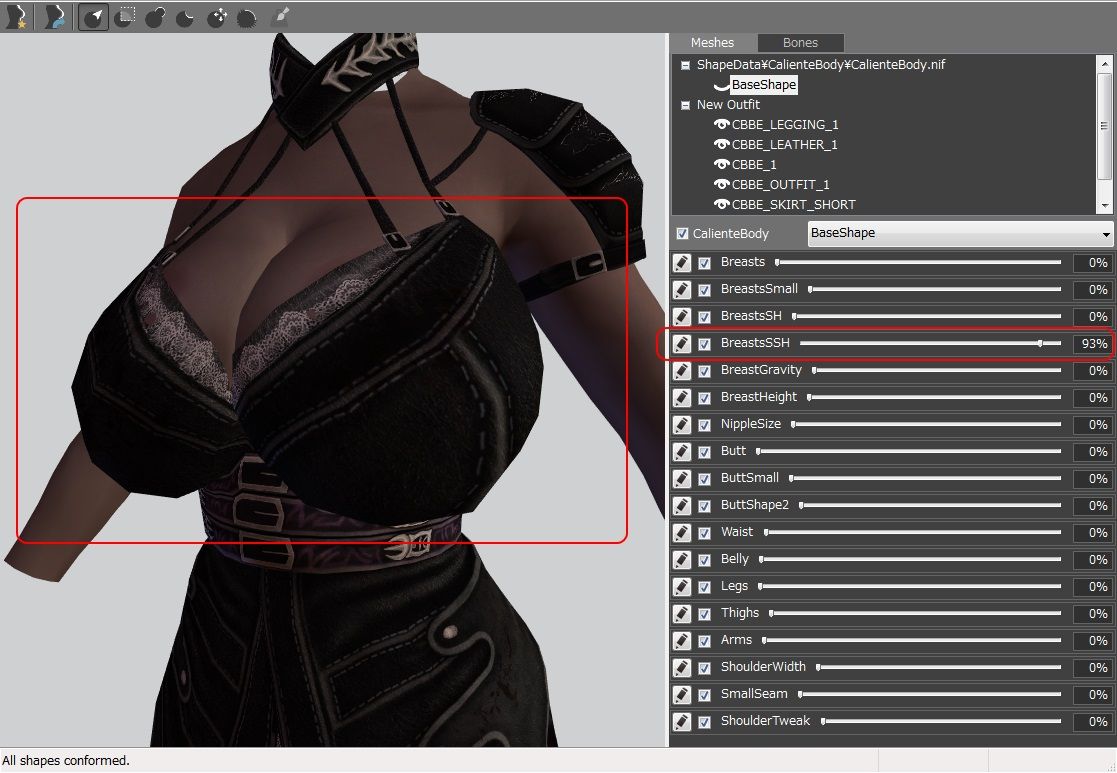This screenshot has width=1117, height=773.
Task: Toggle visibility of CBBE_OUTFIT_1 mesh
Action: tap(721, 185)
